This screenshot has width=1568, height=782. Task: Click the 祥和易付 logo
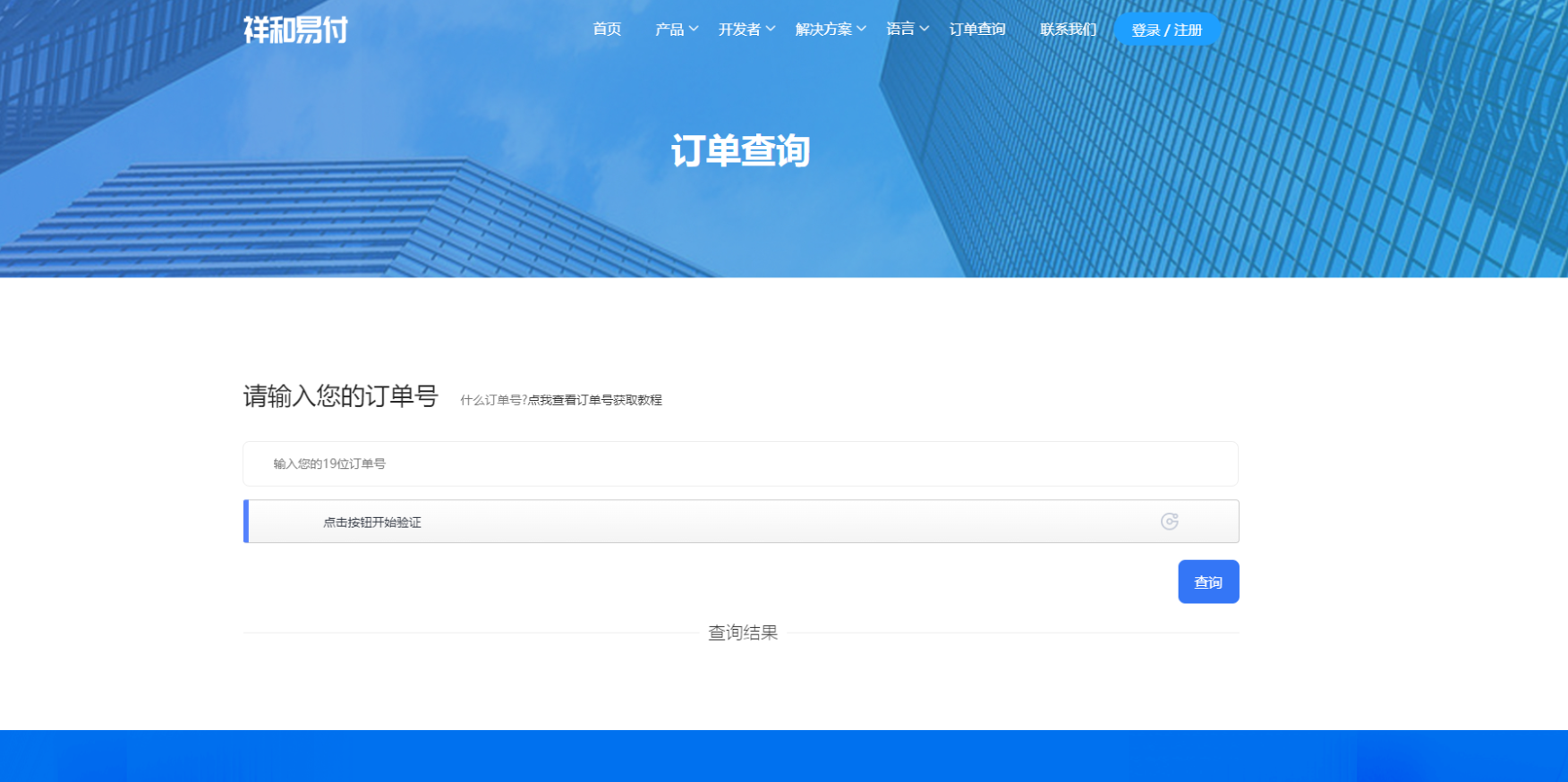click(x=295, y=30)
